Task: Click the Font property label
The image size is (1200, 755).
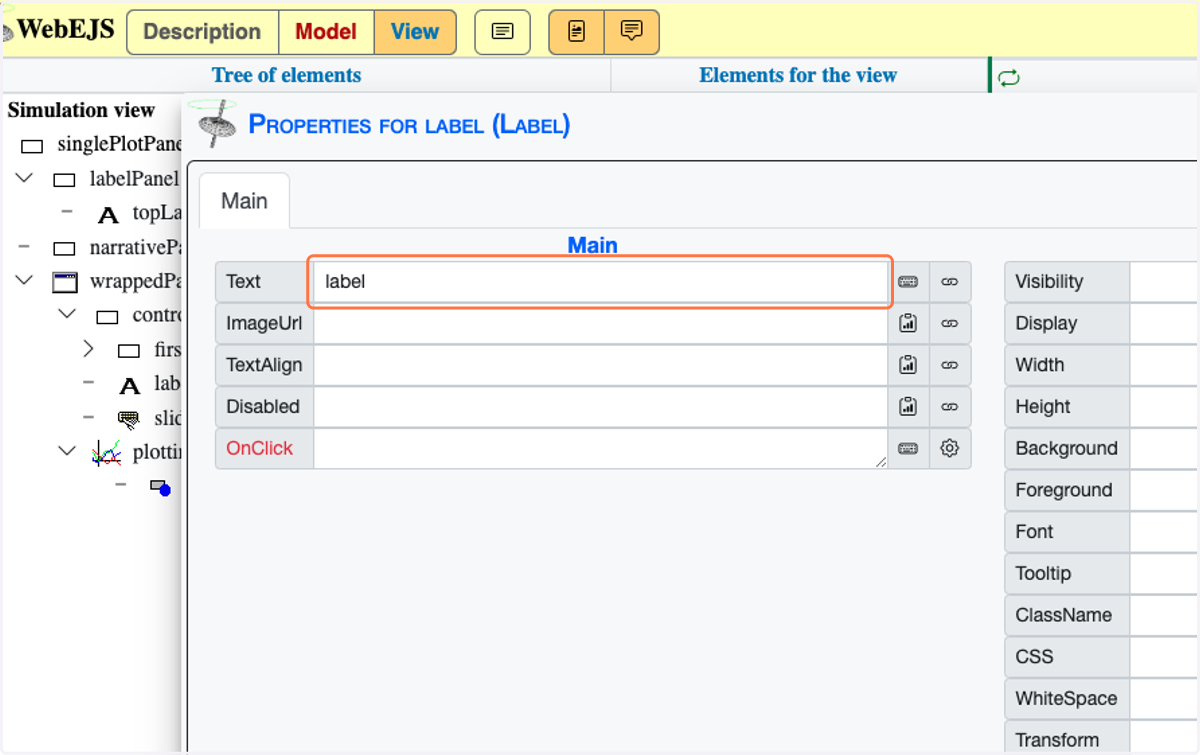Action: tap(1067, 532)
